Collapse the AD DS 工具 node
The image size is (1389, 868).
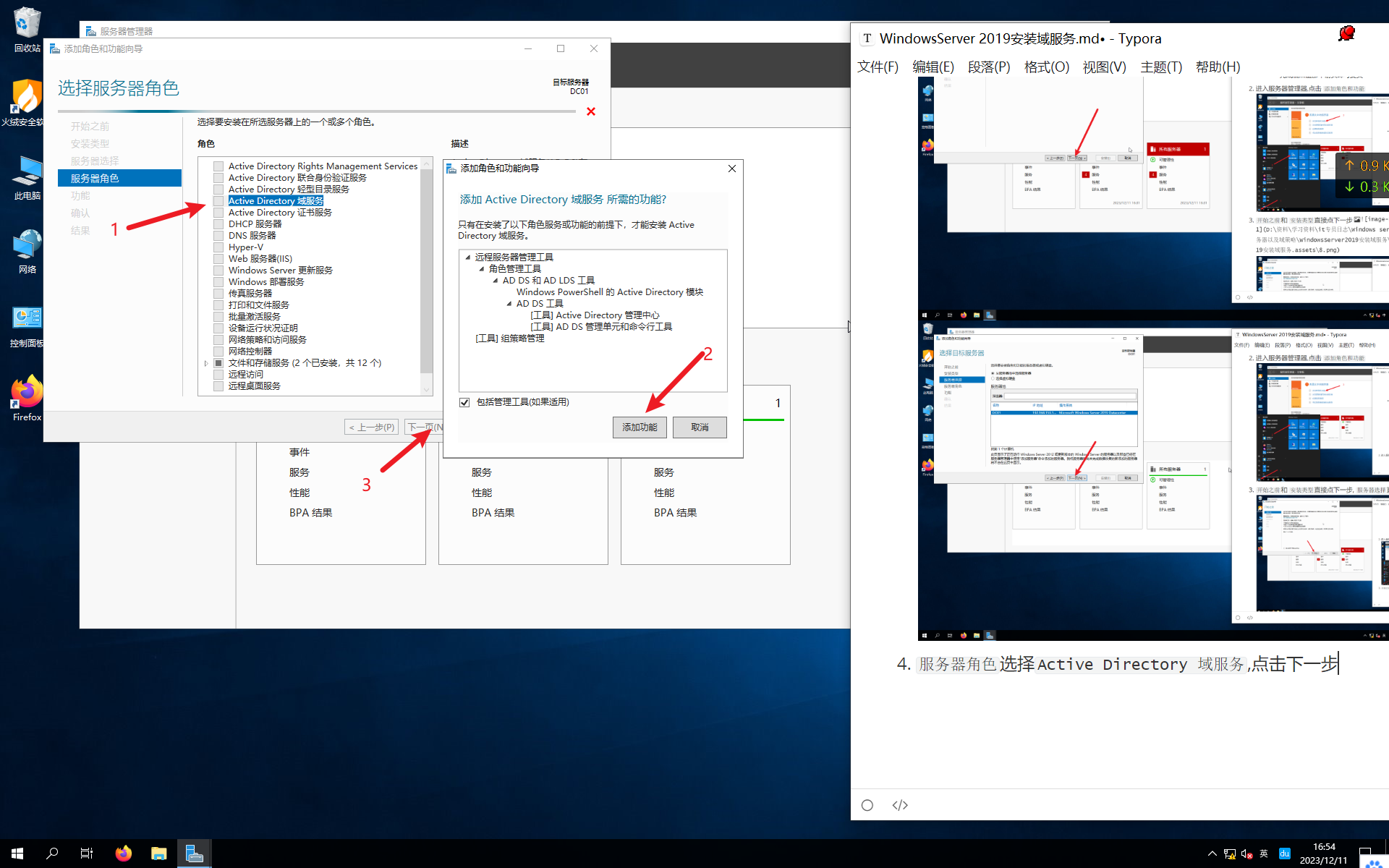click(509, 304)
